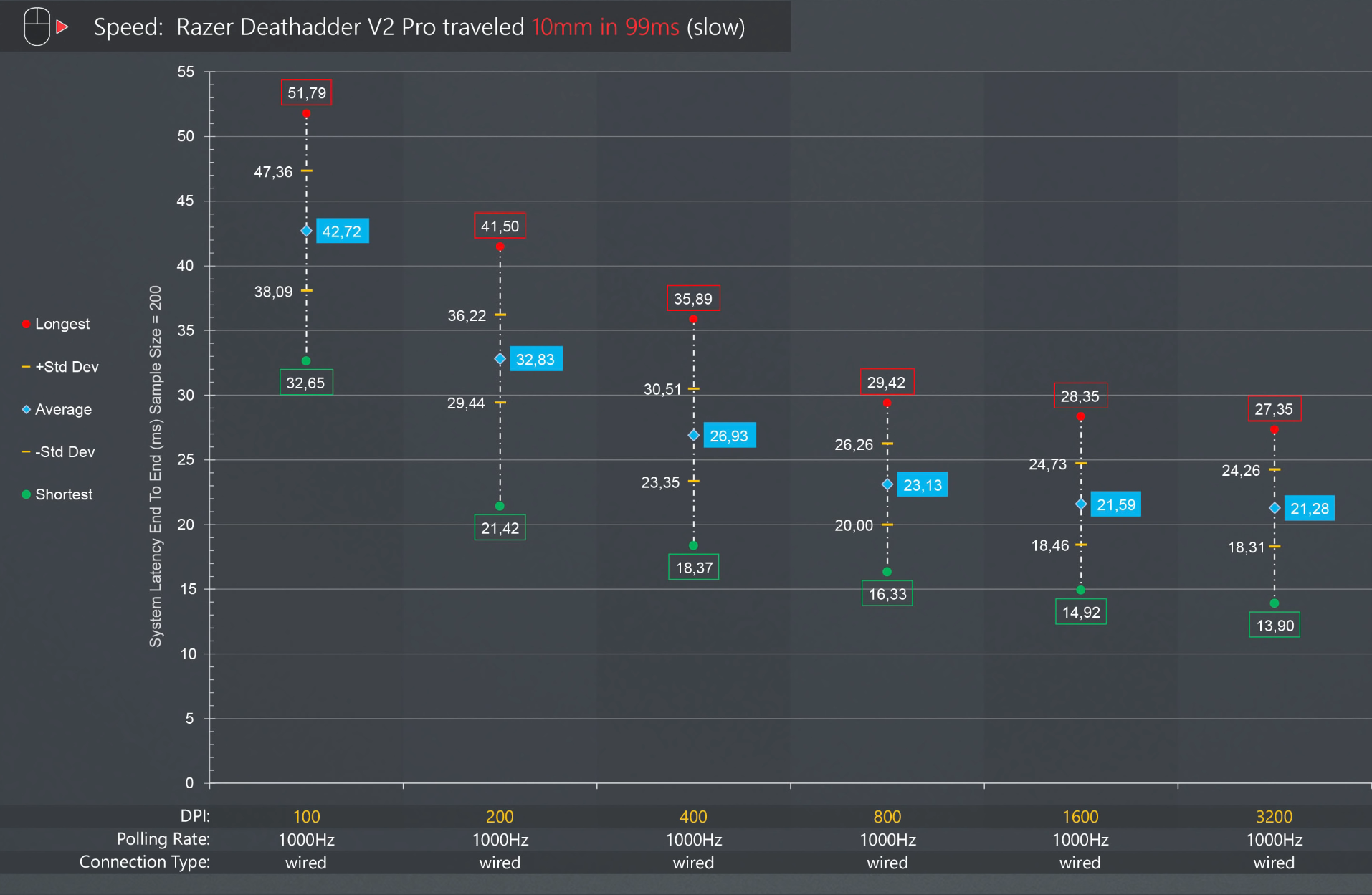The height and width of the screenshot is (895, 1372).
Task: Click the shortest value label 18,37
Action: pyautogui.click(x=694, y=568)
